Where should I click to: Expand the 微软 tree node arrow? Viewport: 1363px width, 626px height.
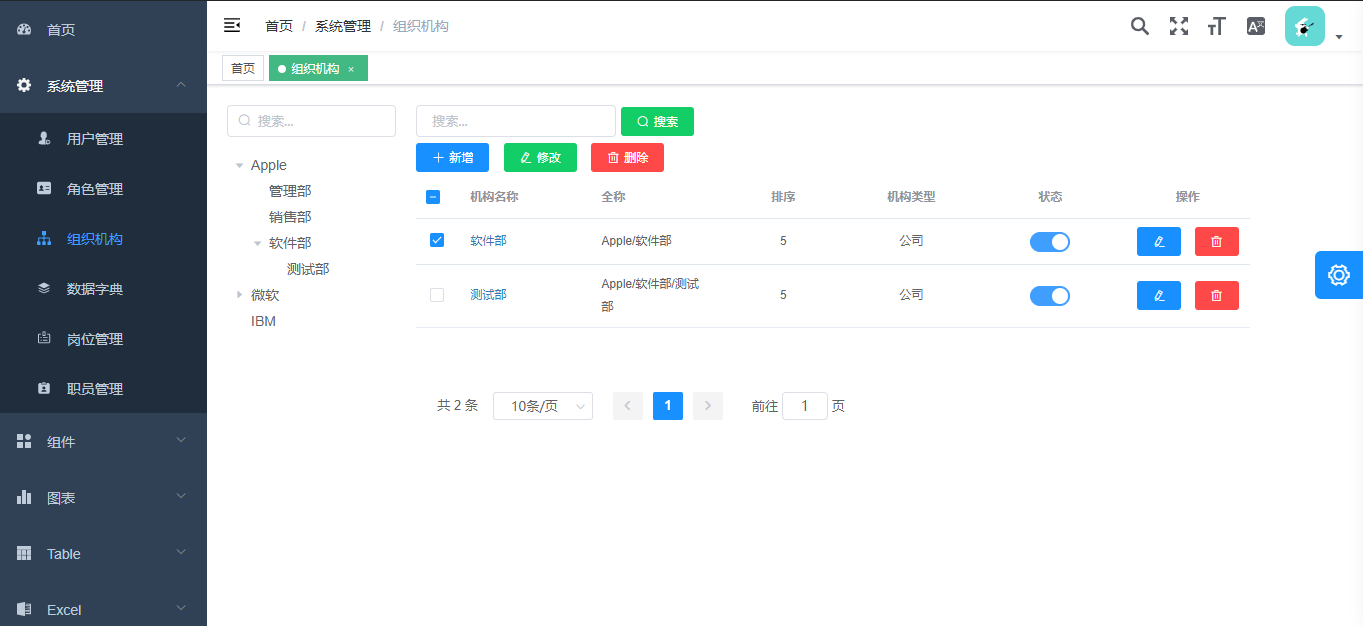[239, 295]
